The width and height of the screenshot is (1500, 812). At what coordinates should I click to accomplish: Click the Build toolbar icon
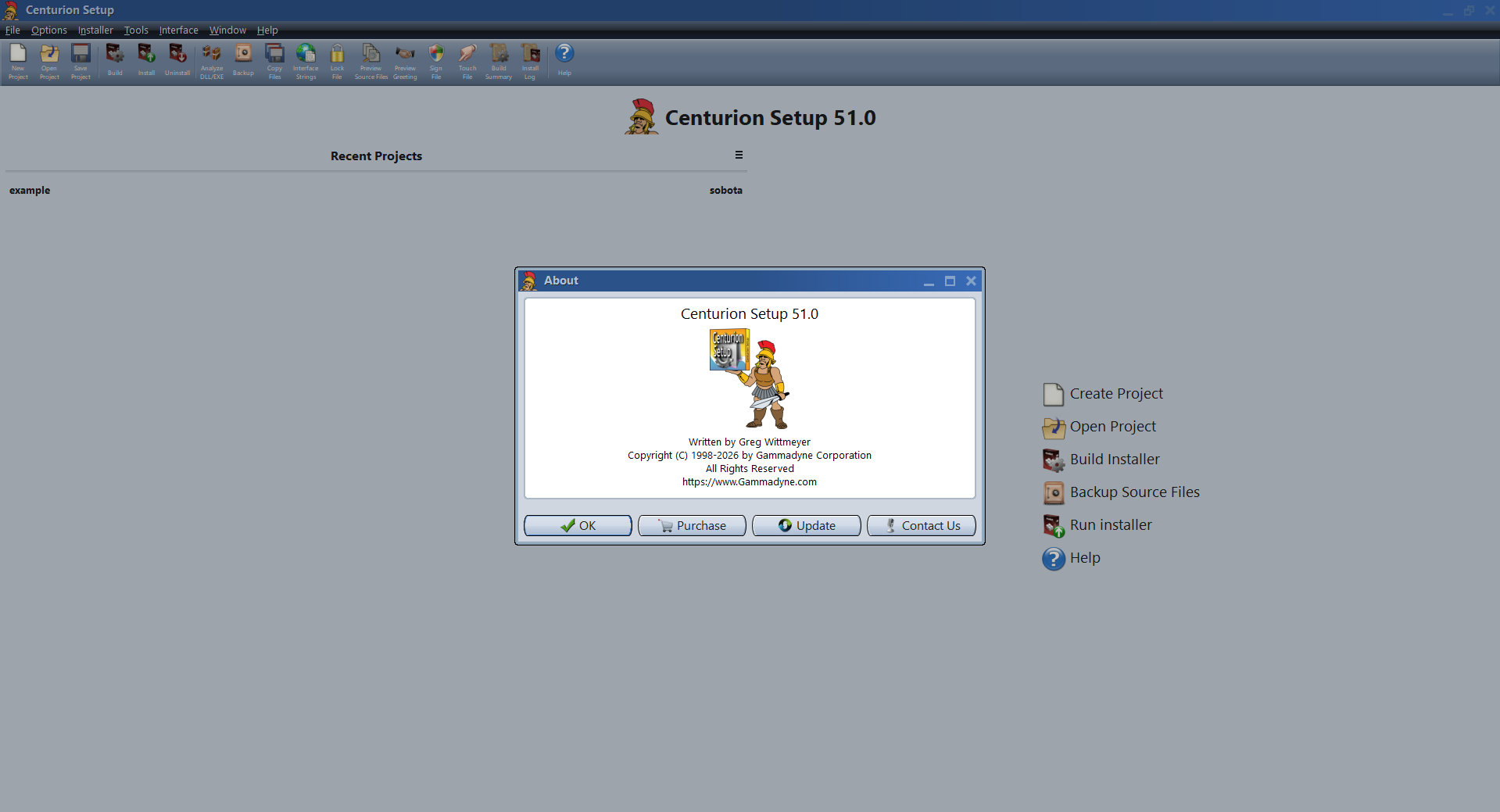(x=115, y=61)
